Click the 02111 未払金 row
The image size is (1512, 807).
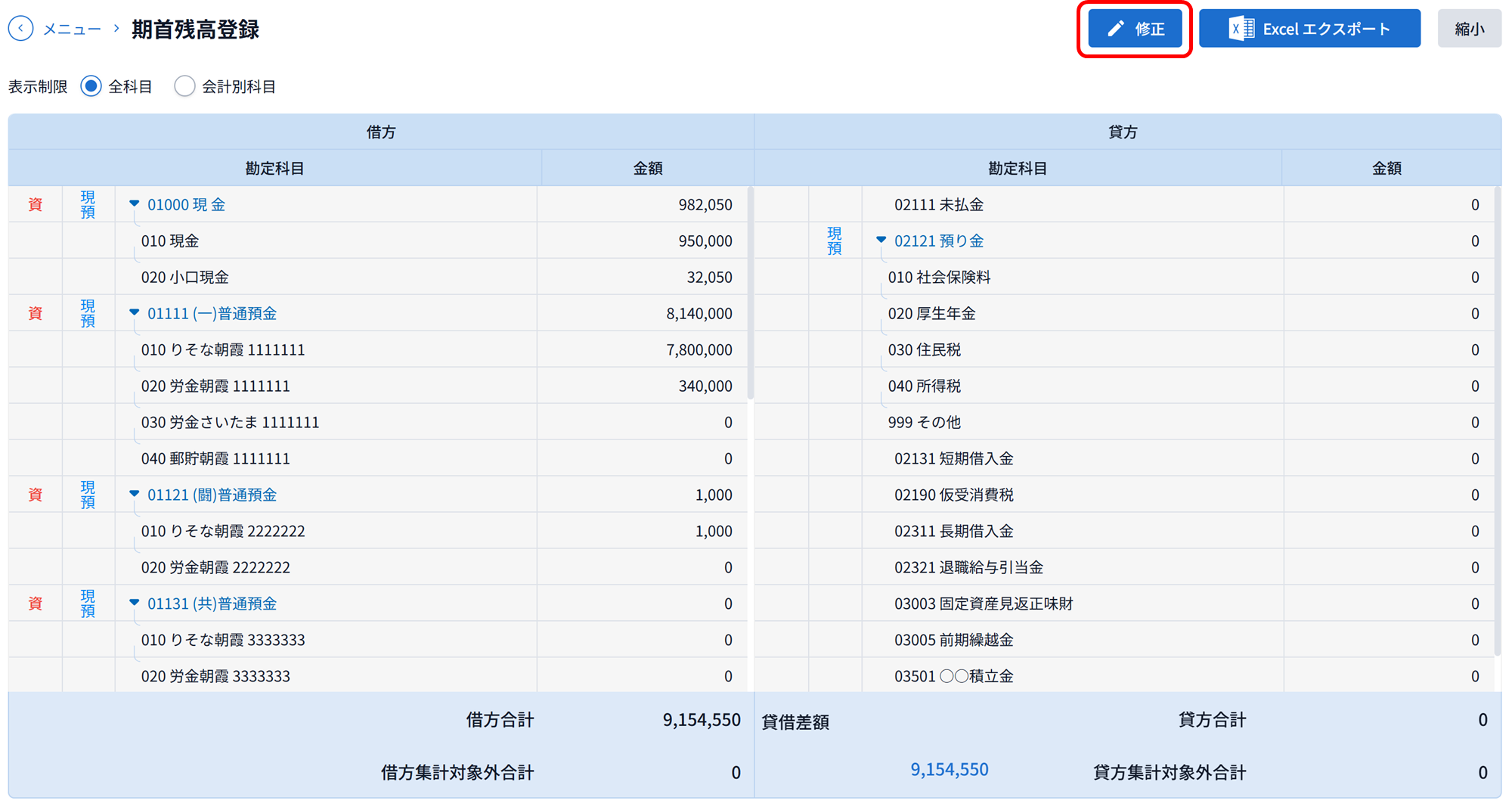(x=1125, y=204)
